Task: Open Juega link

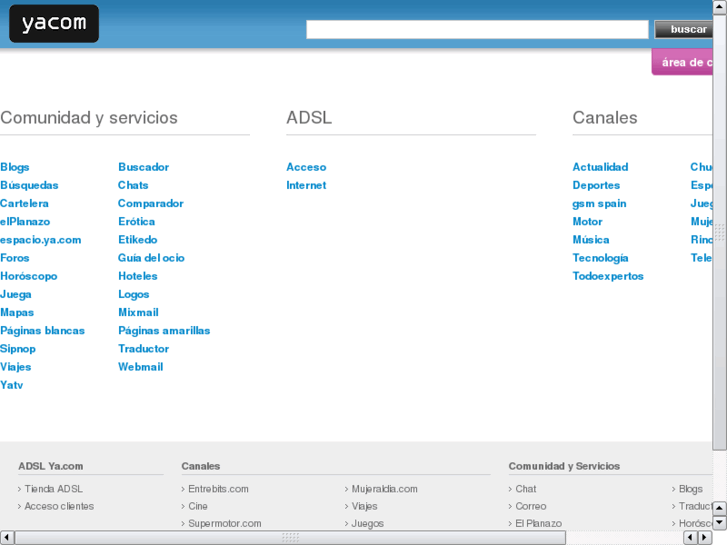Action: pyautogui.click(x=16, y=294)
